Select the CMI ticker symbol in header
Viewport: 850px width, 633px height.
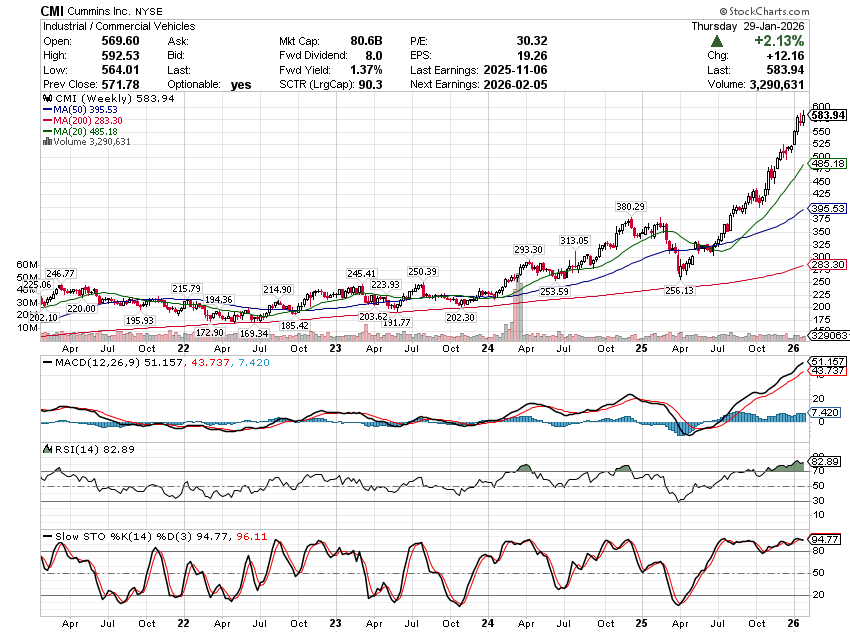(x=54, y=10)
